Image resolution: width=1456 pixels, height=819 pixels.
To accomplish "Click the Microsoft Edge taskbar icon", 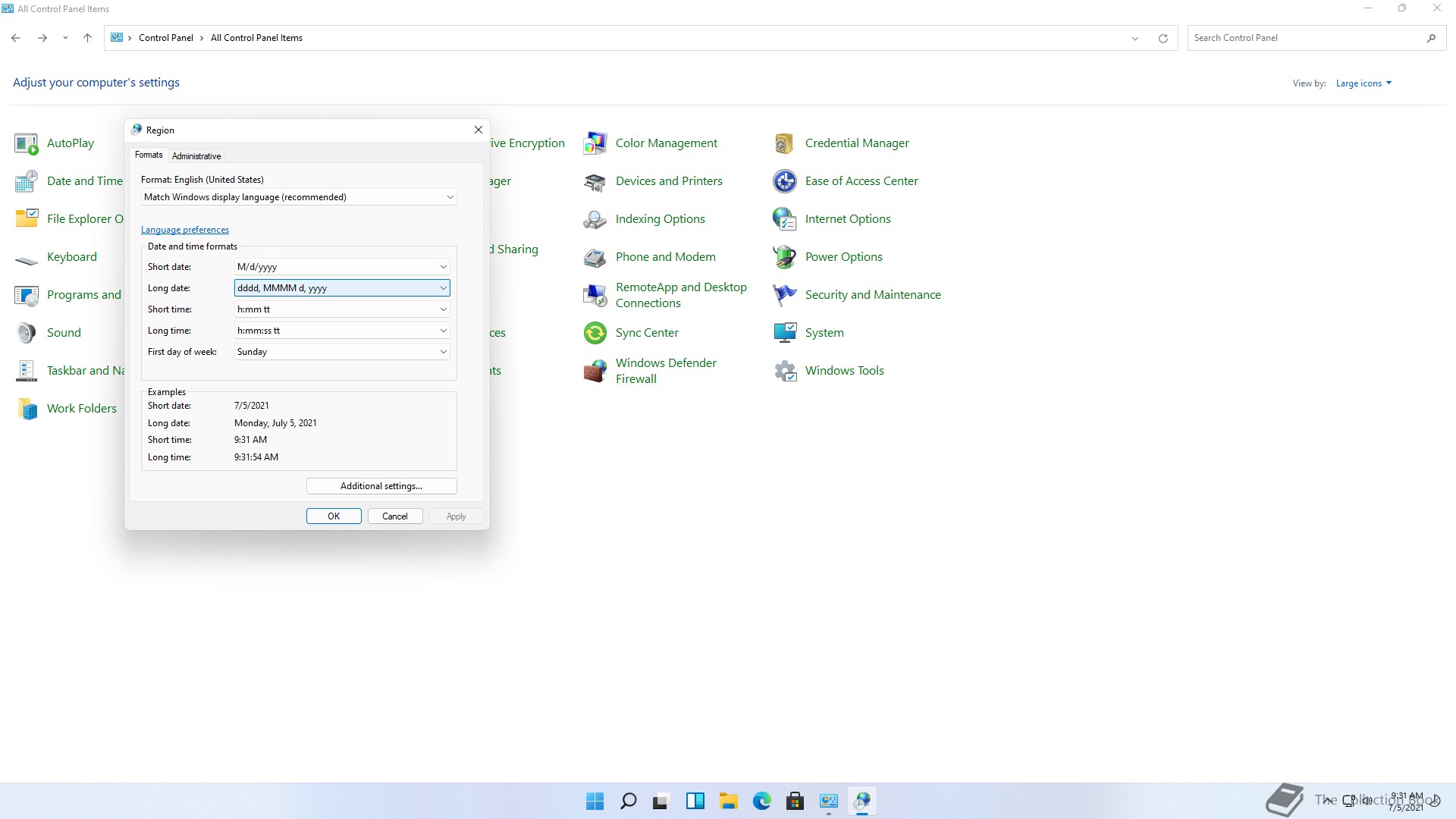I will (761, 801).
